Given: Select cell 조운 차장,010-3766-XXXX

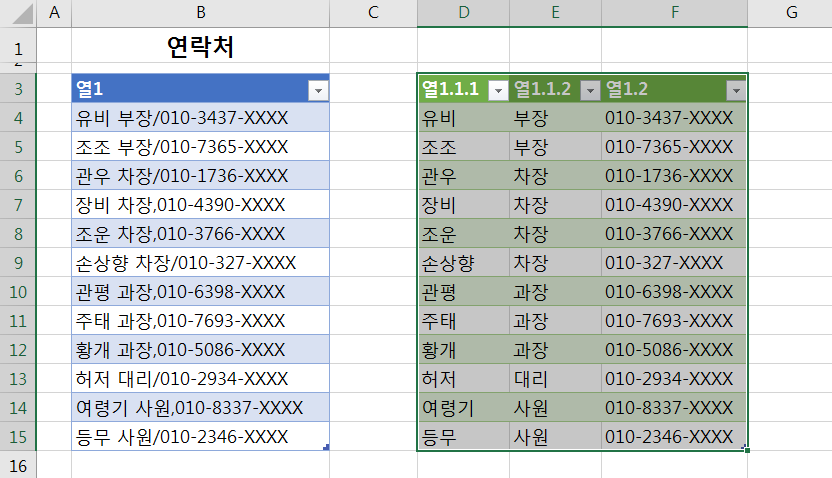Looking at the screenshot, I should [x=201, y=233].
